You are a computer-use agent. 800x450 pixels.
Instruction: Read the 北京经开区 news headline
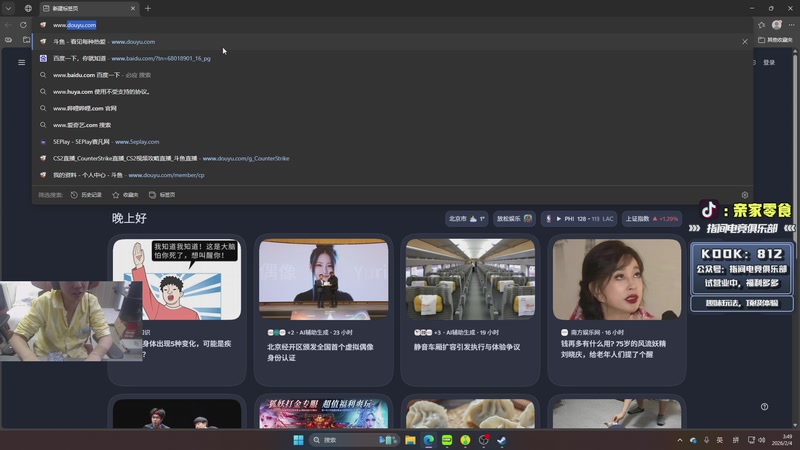(320, 353)
